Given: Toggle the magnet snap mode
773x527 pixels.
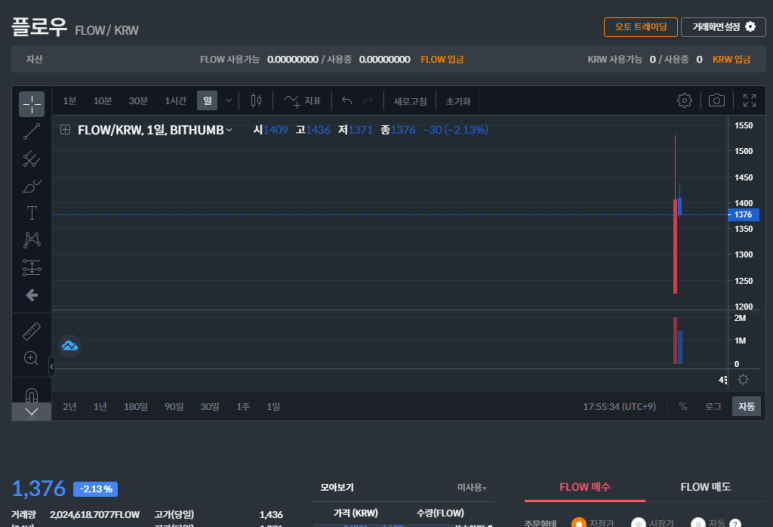Looking at the screenshot, I should 32,395.
